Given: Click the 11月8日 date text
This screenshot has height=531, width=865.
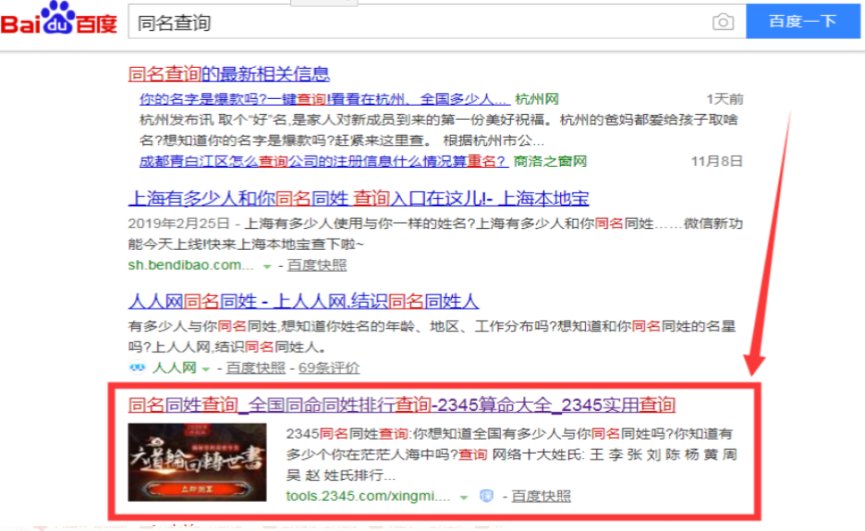Looking at the screenshot, I should tap(717, 161).
